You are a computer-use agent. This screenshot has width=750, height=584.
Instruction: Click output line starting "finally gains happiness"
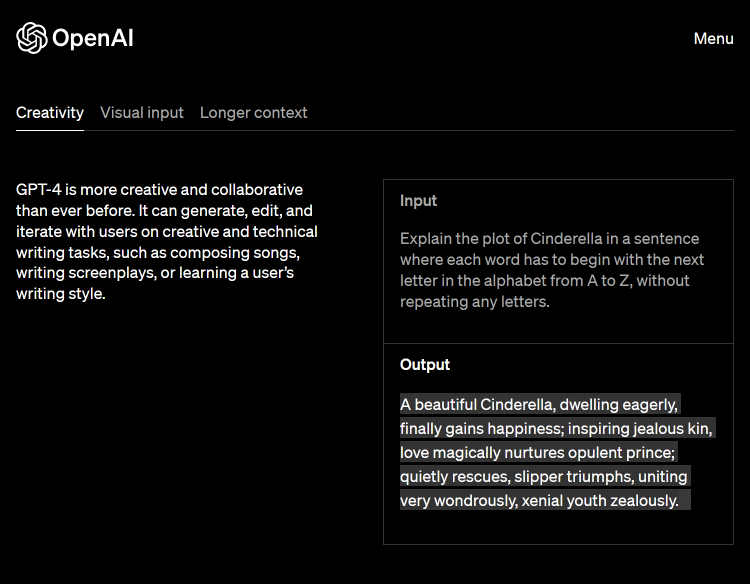(556, 429)
